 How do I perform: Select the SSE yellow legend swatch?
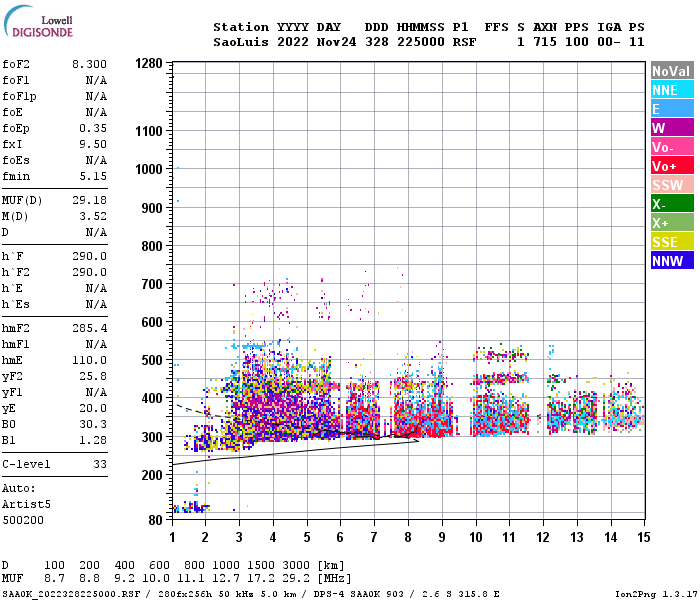click(672, 242)
